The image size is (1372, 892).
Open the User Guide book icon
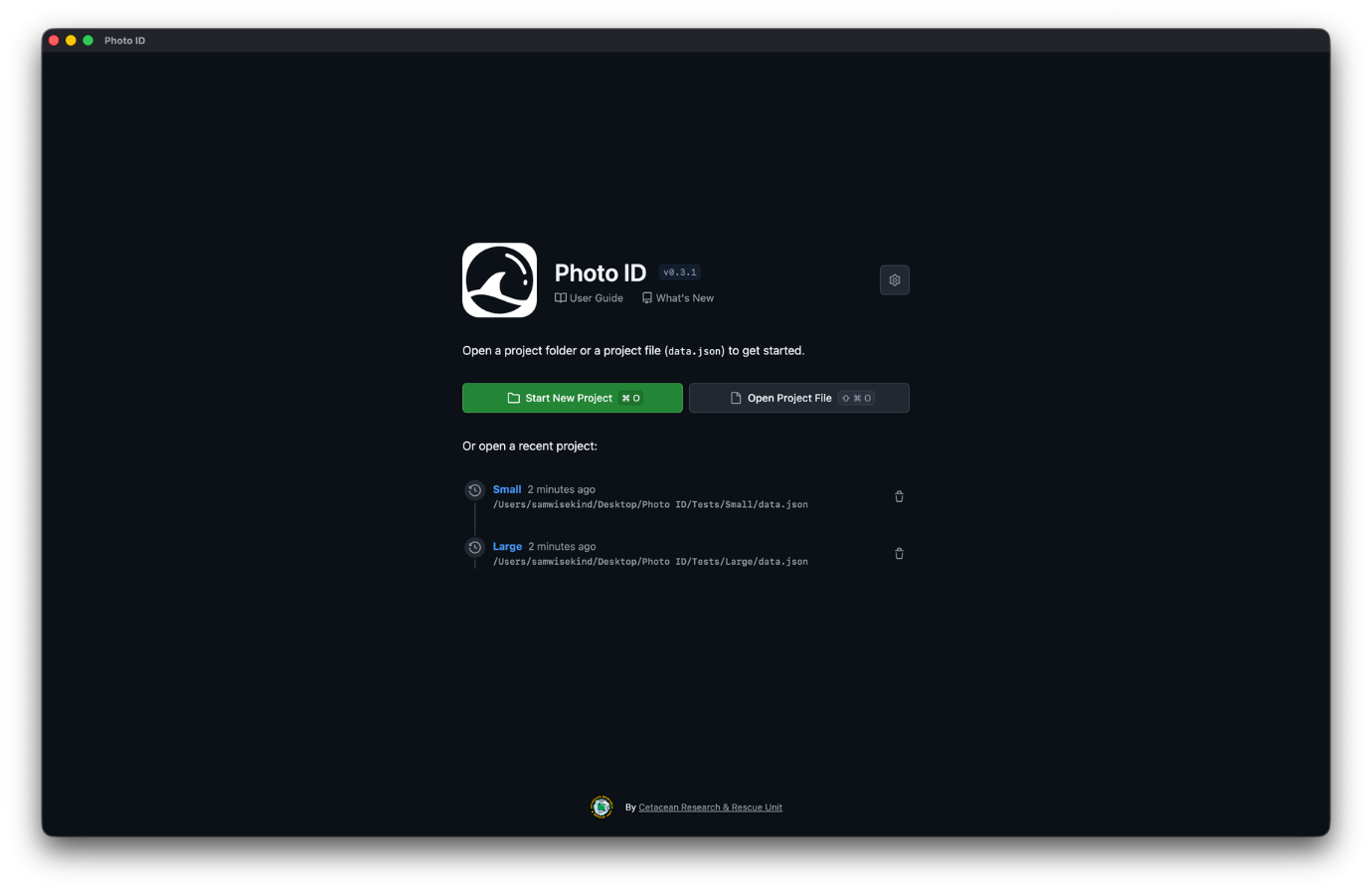coord(561,297)
